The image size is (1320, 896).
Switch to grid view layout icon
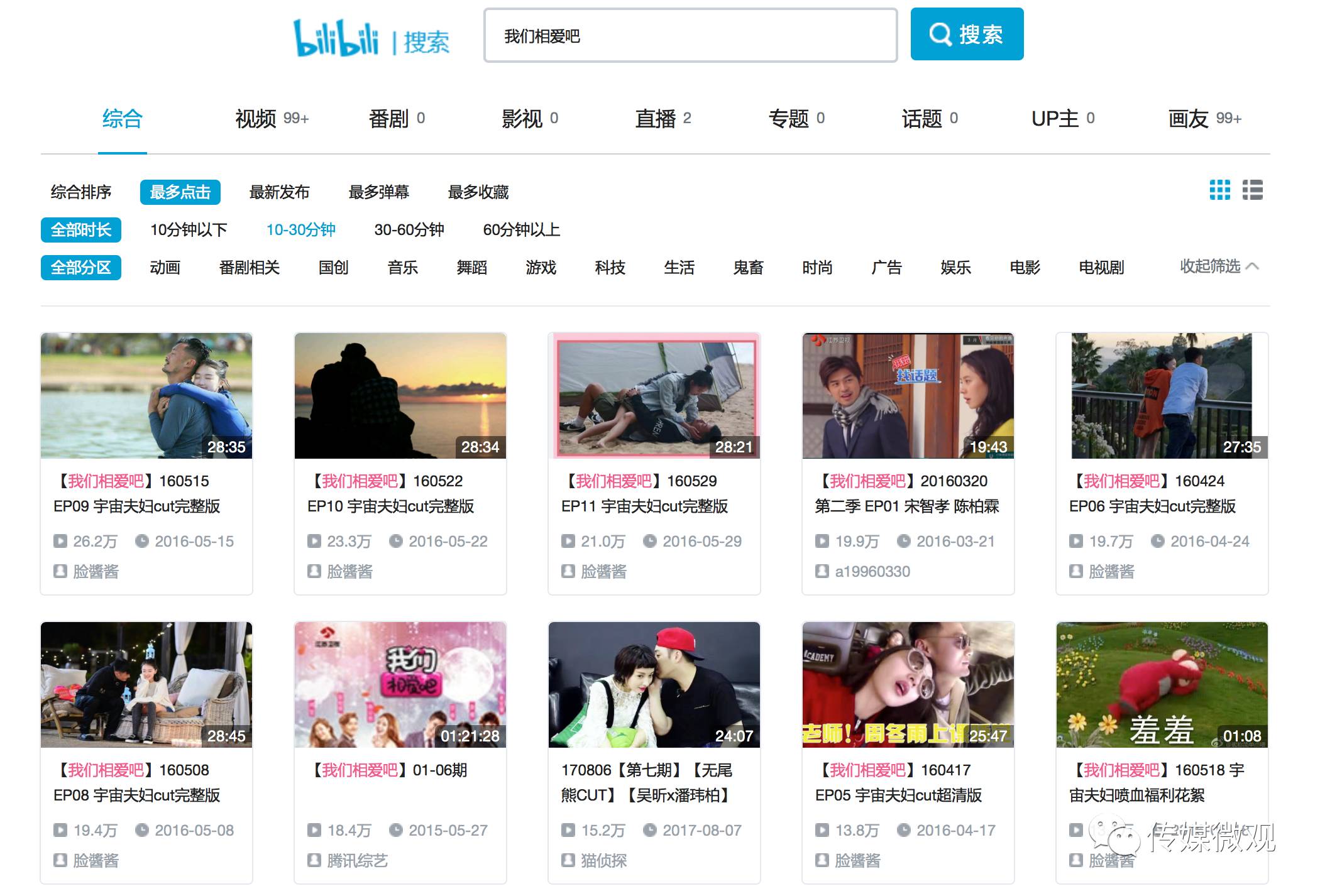click(x=1219, y=190)
